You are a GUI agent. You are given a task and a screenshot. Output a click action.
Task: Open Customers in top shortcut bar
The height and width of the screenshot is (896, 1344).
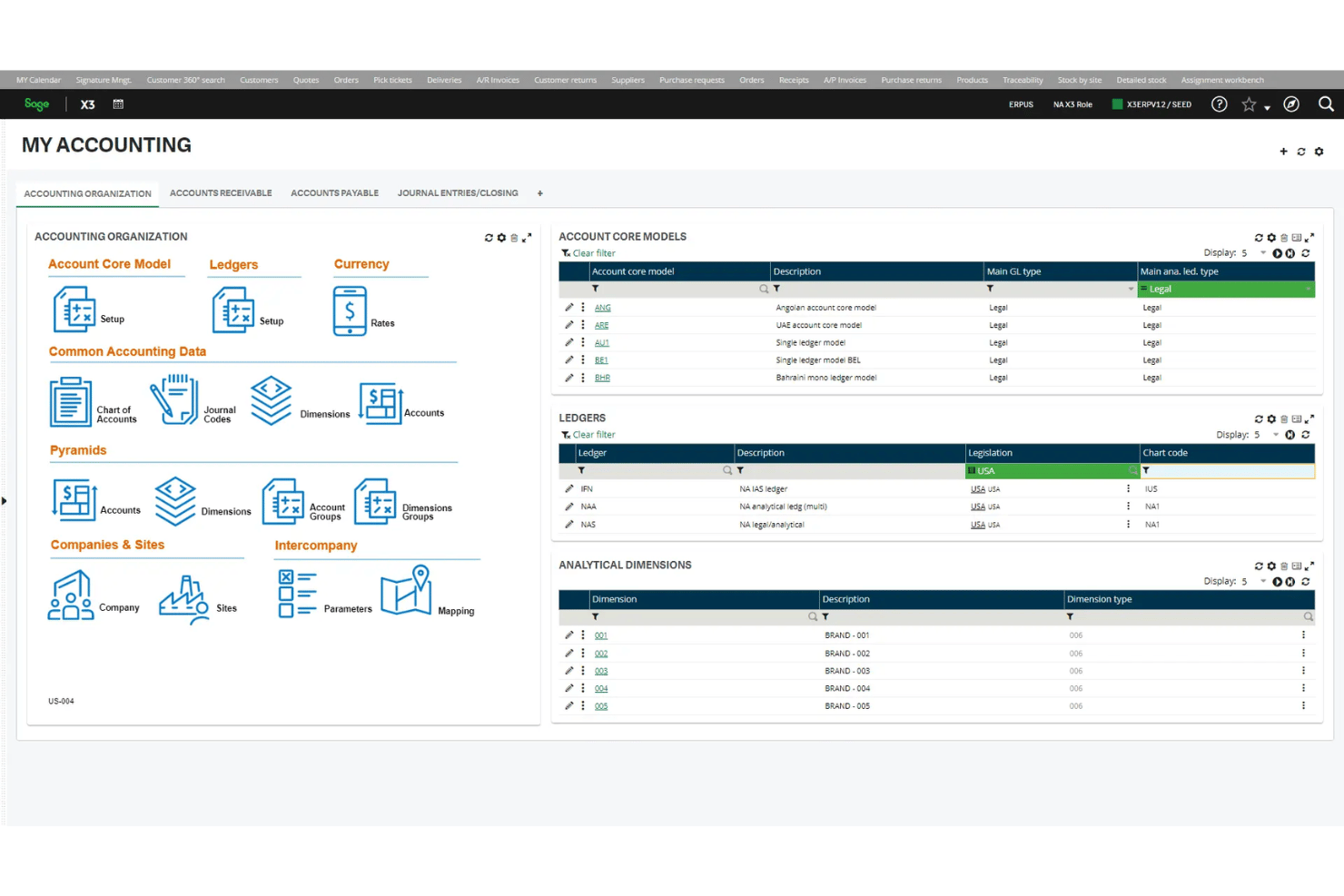[x=259, y=80]
